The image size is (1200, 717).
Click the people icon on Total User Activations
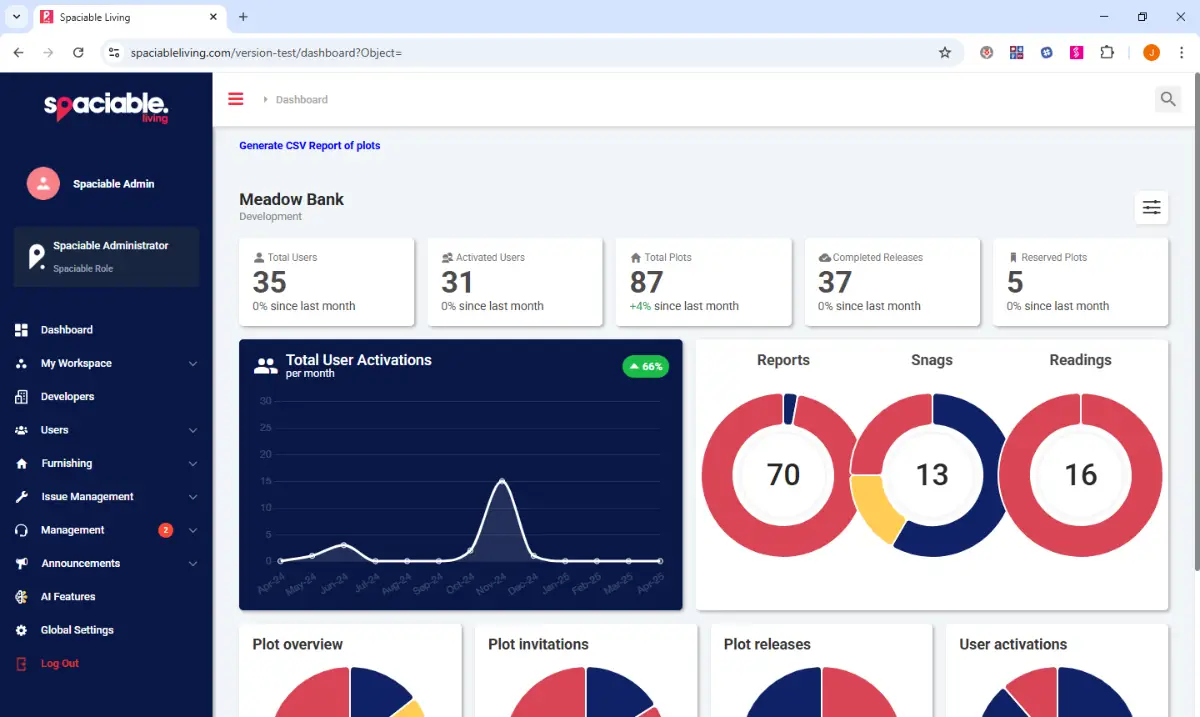click(265, 366)
